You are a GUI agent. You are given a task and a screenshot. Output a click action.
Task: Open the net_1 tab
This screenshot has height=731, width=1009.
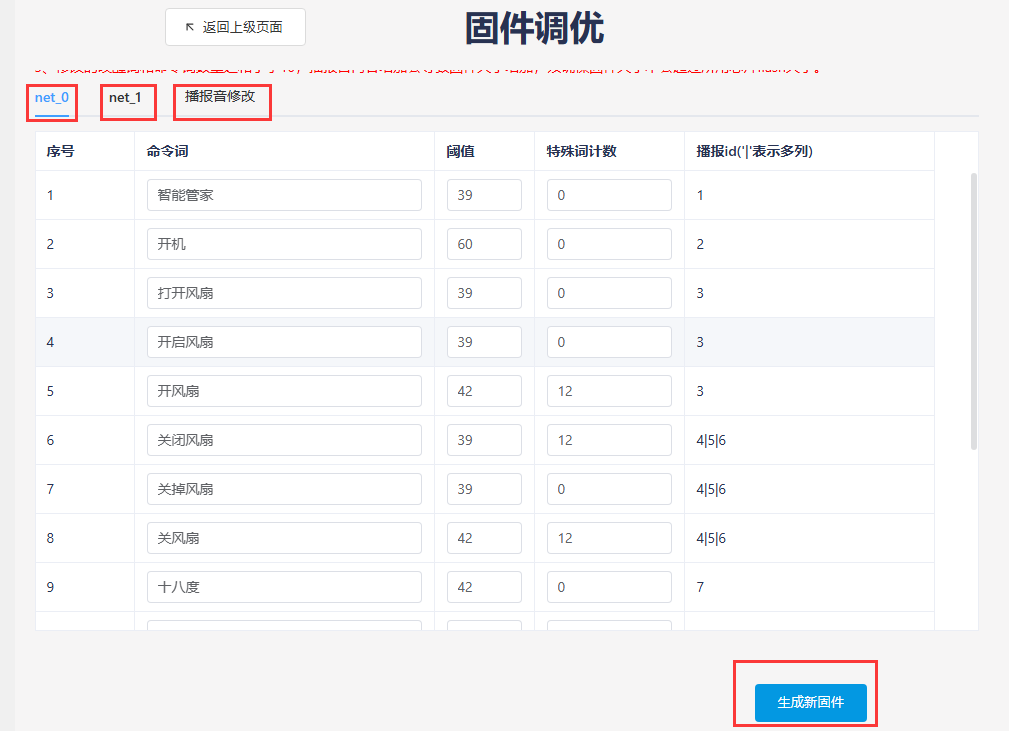(125, 98)
